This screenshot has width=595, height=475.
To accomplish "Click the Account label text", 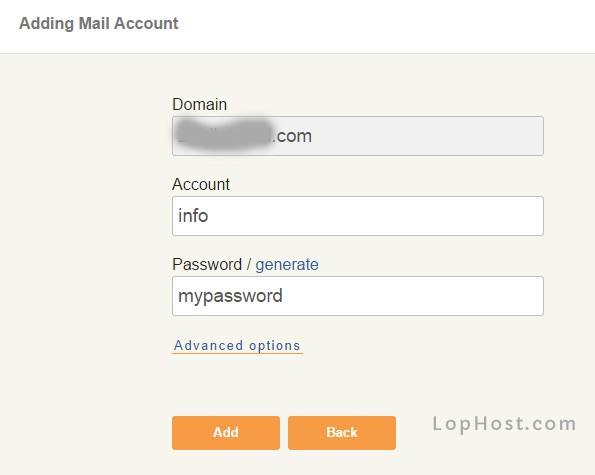I will [x=201, y=184].
